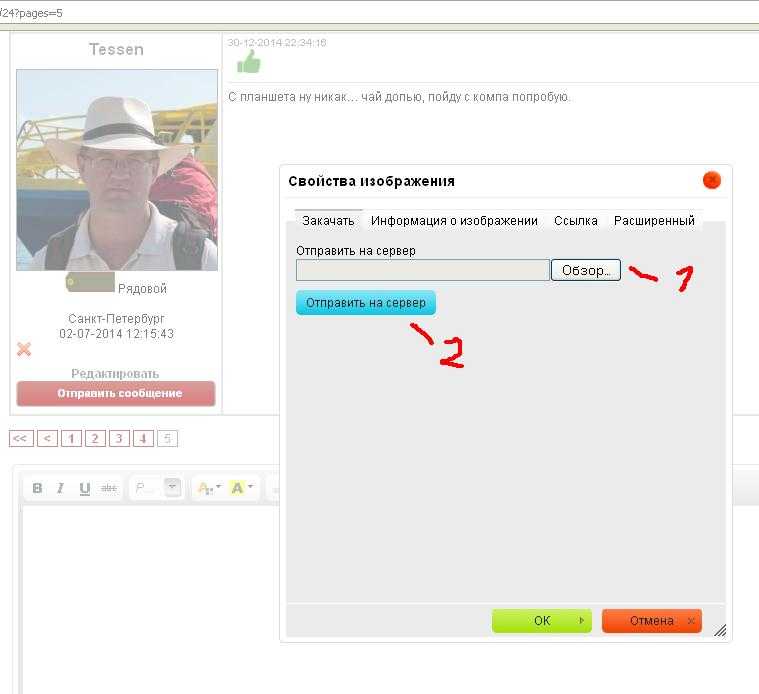Click the browser address bar URL
This screenshot has height=694, width=759.
pos(31,13)
